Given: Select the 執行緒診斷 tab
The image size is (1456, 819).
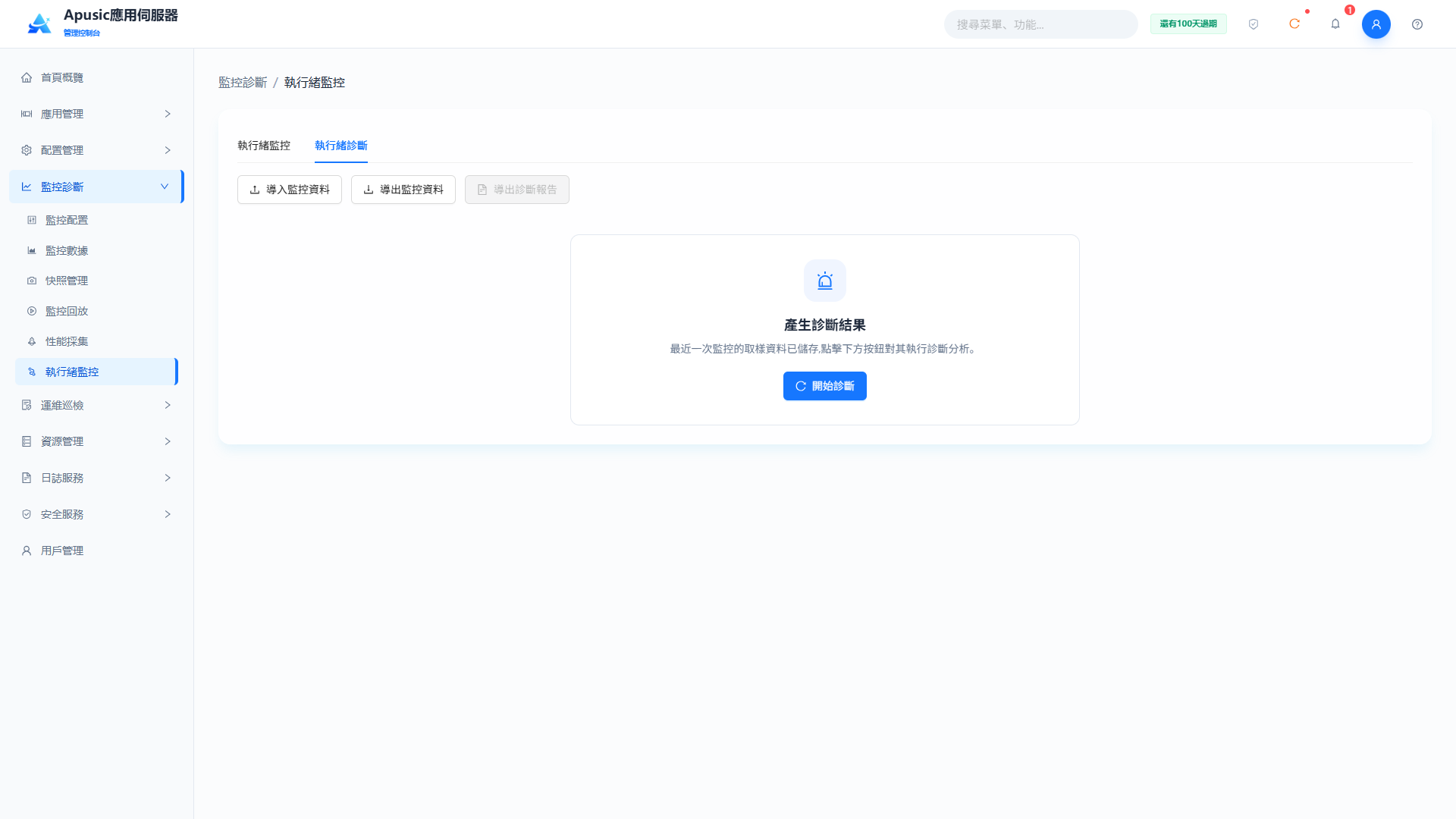Looking at the screenshot, I should 341,146.
